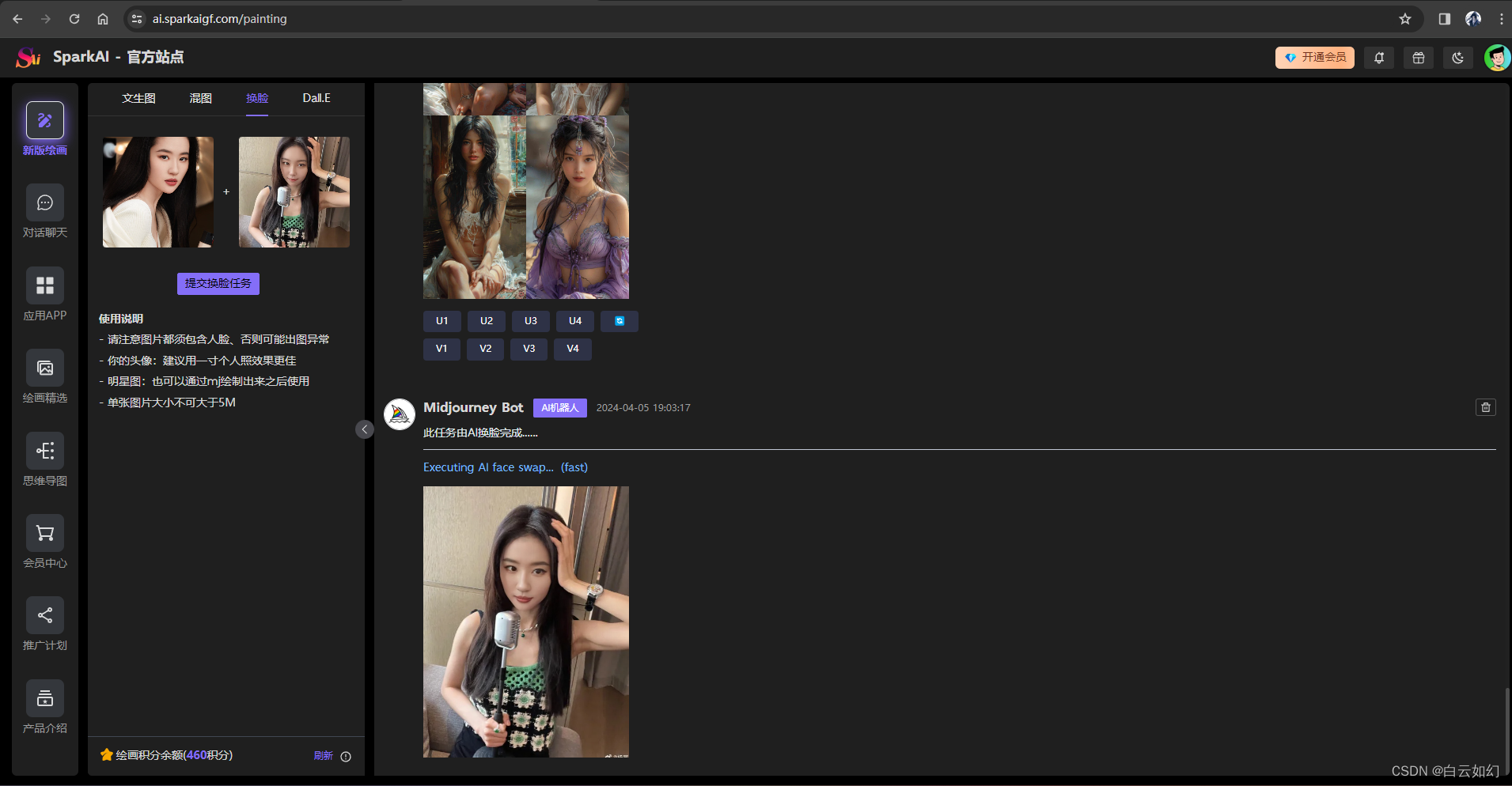Image resolution: width=1512 pixels, height=786 pixels.
Task: Click the V4 variation button
Action: coord(573,349)
